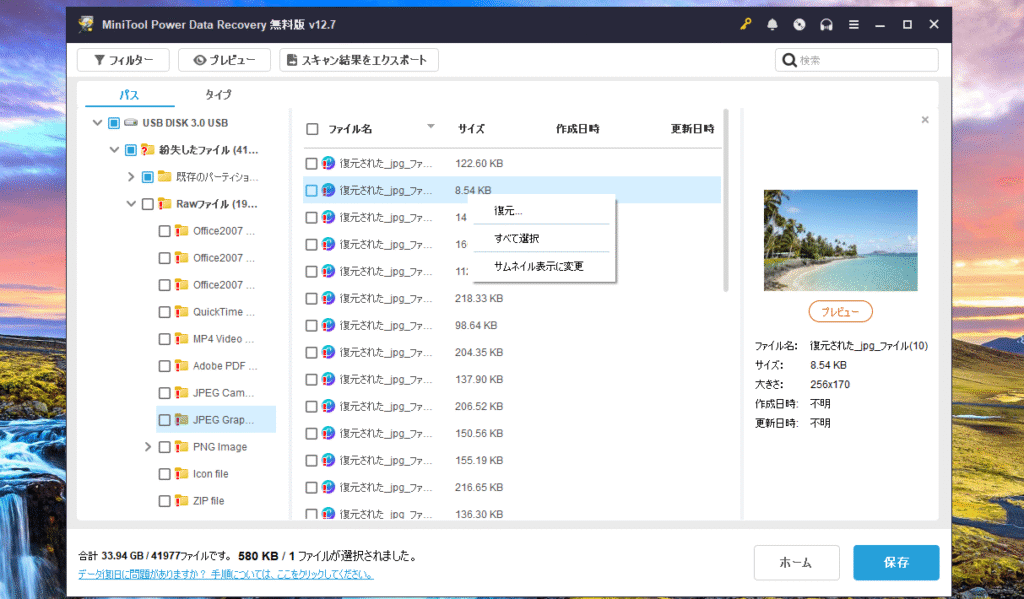The height and width of the screenshot is (599, 1024).
Task: Expand the 既存のパーティション node
Action: (x=131, y=177)
